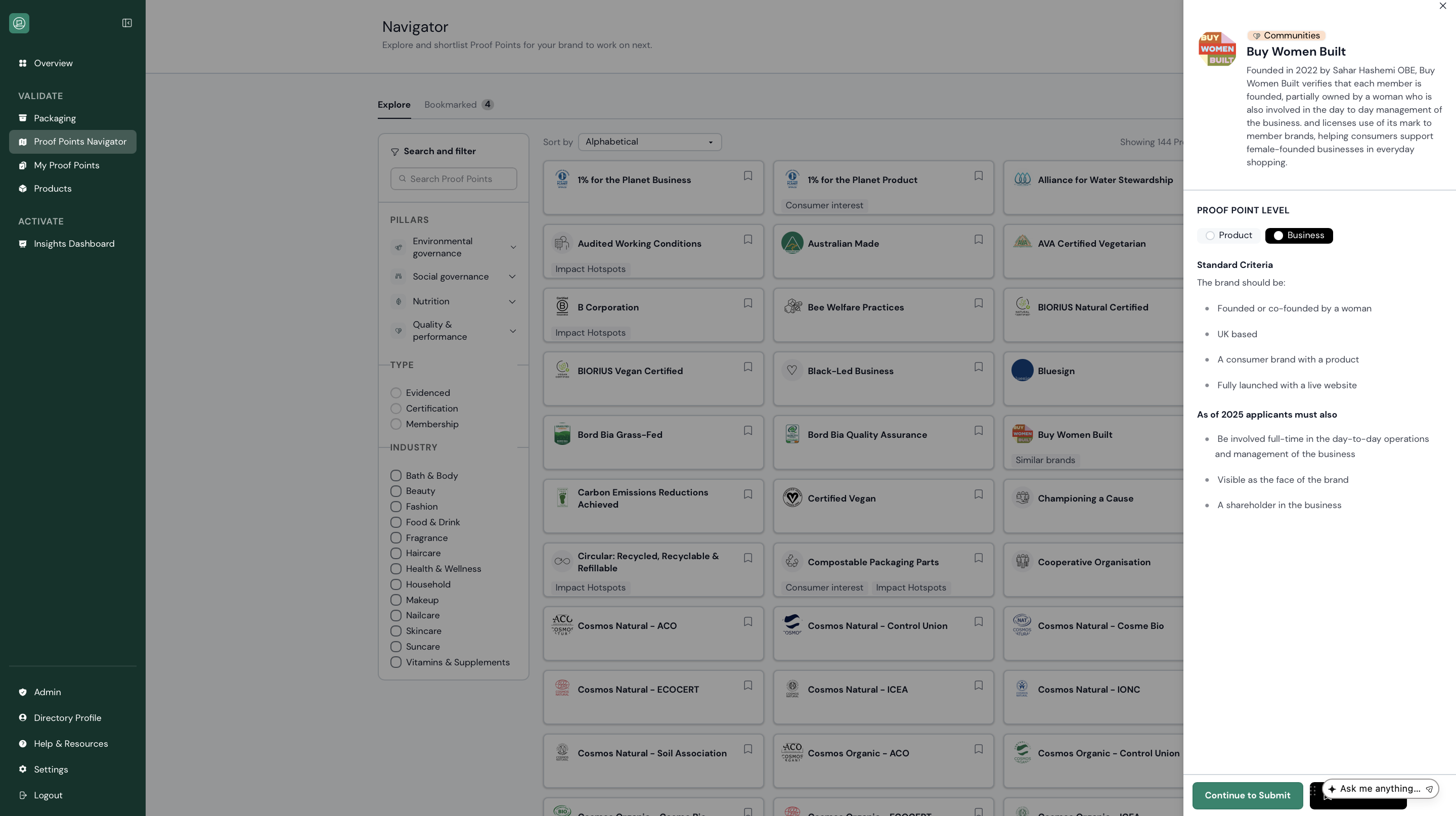The image size is (1456, 816).
Task: Switch to the Bookmarked tab
Action: click(x=459, y=105)
